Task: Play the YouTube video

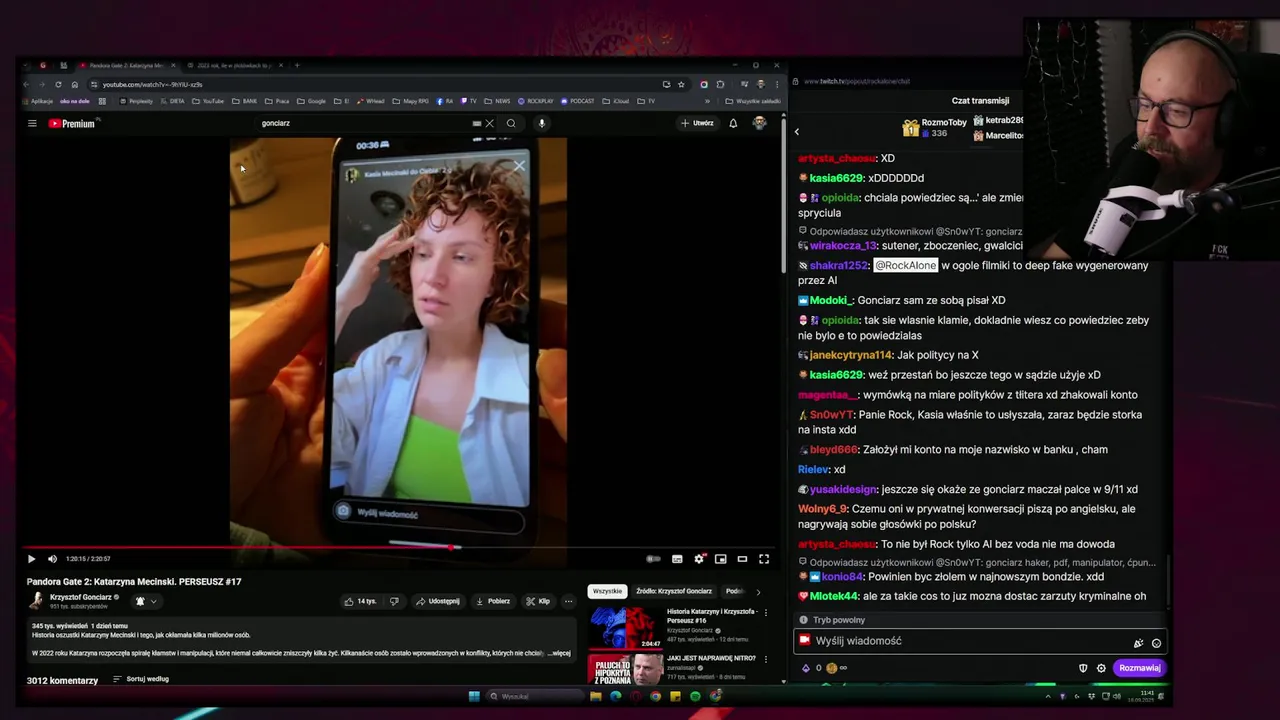Action: point(31,559)
